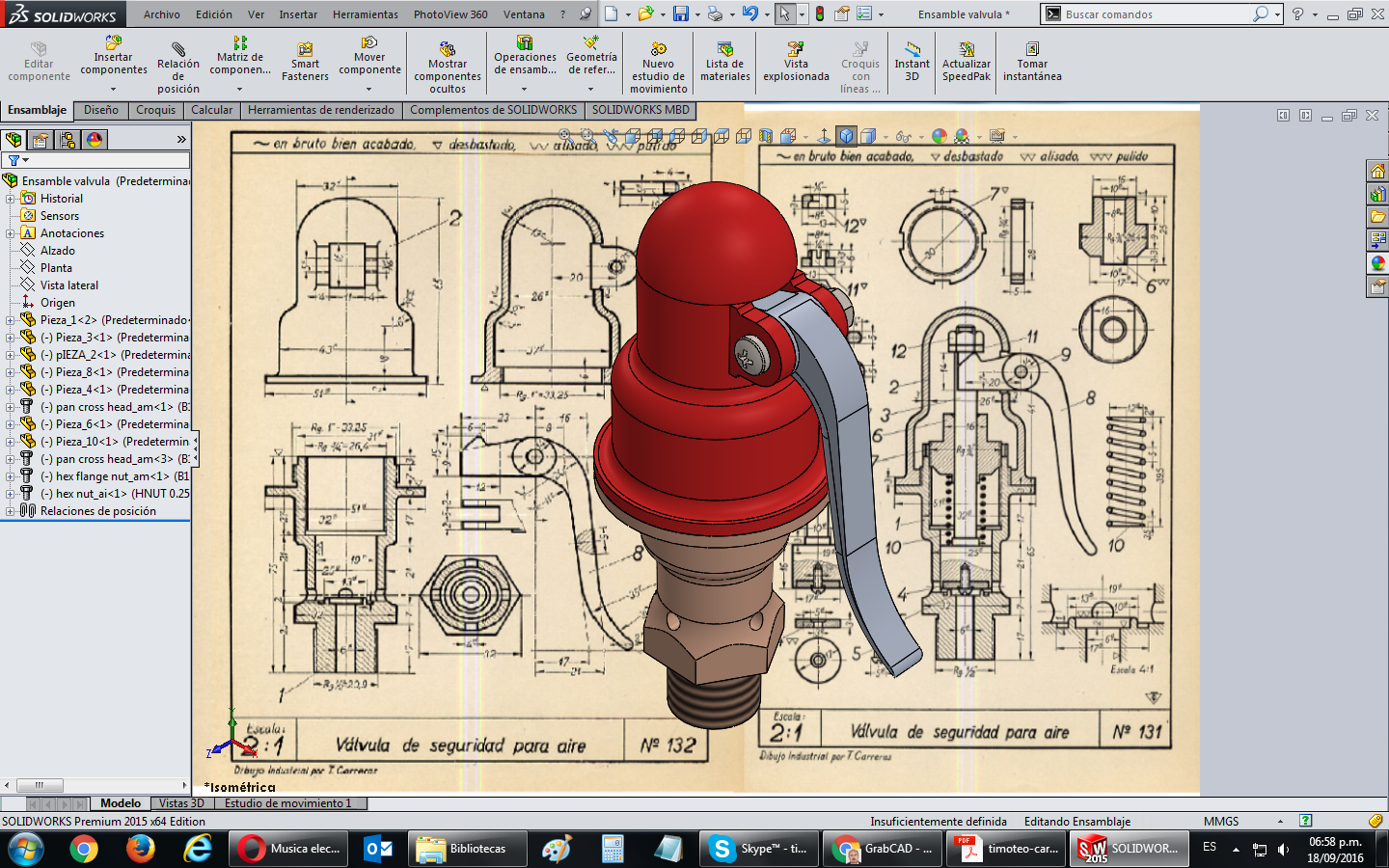
Task: Toggle shaded with edges display style
Action: pyautogui.click(x=846, y=136)
